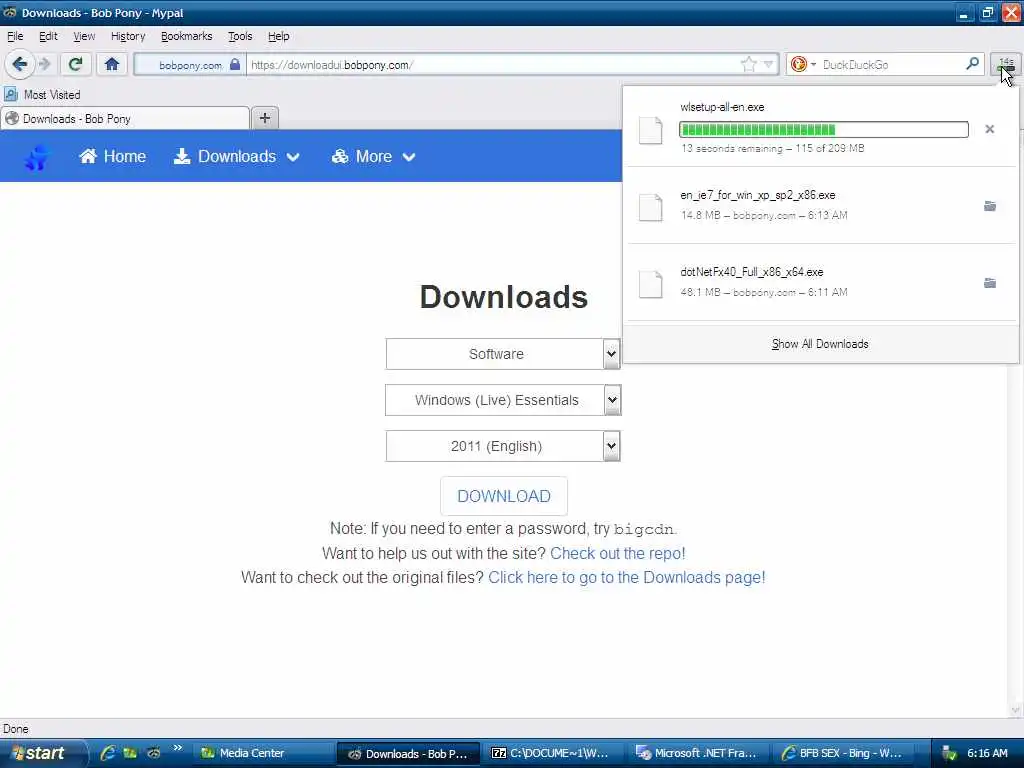Open the File menu
1024x768 pixels.
tap(15, 37)
